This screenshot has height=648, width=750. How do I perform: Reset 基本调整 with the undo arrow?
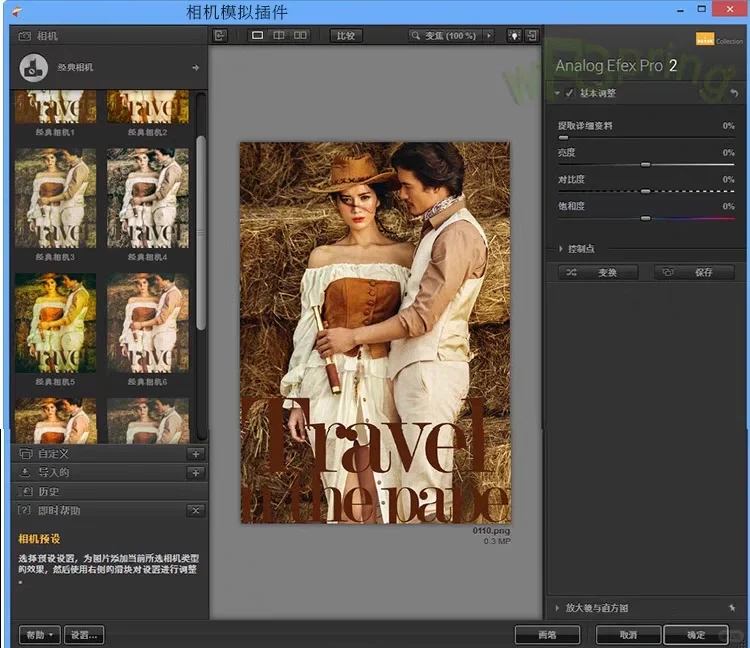pyautogui.click(x=735, y=94)
